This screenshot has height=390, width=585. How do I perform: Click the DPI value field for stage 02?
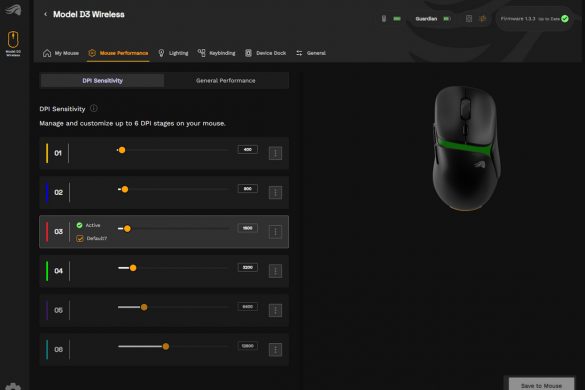click(247, 189)
